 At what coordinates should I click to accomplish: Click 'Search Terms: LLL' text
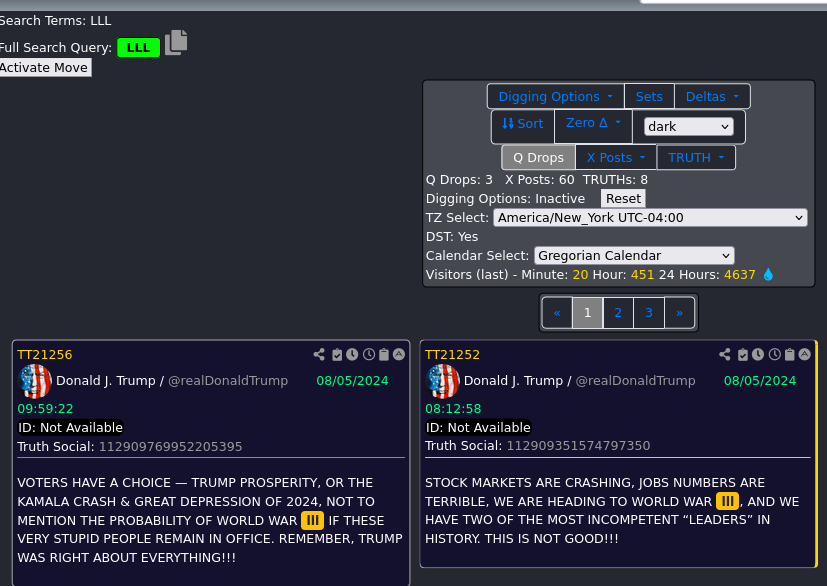pyautogui.click(x=55, y=21)
